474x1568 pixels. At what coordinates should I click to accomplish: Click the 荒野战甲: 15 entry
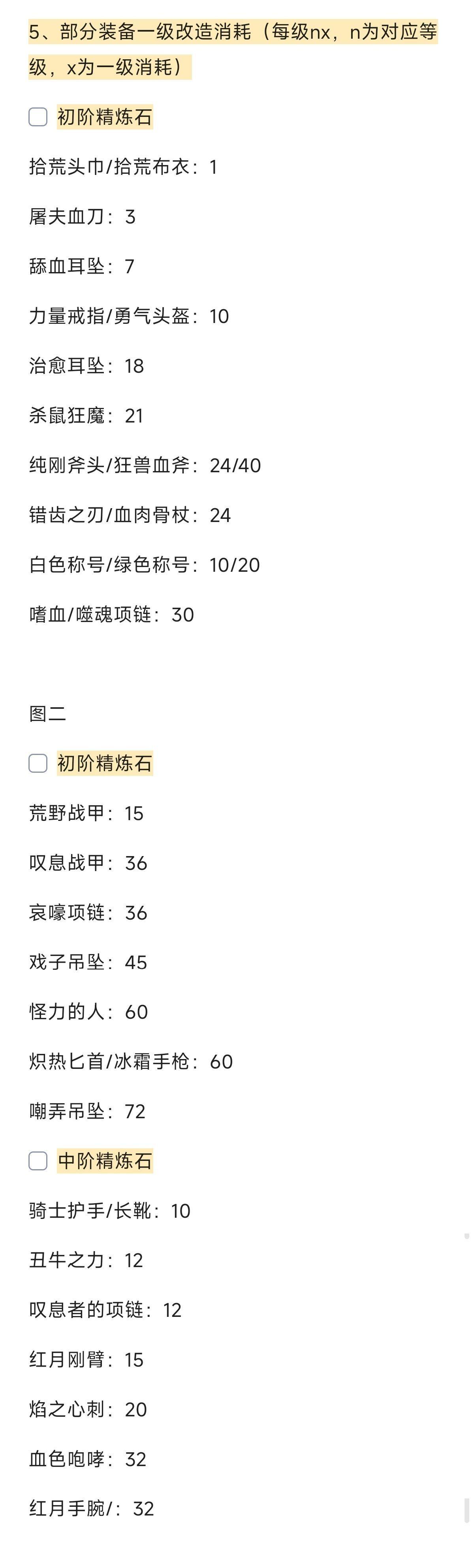coord(87,813)
